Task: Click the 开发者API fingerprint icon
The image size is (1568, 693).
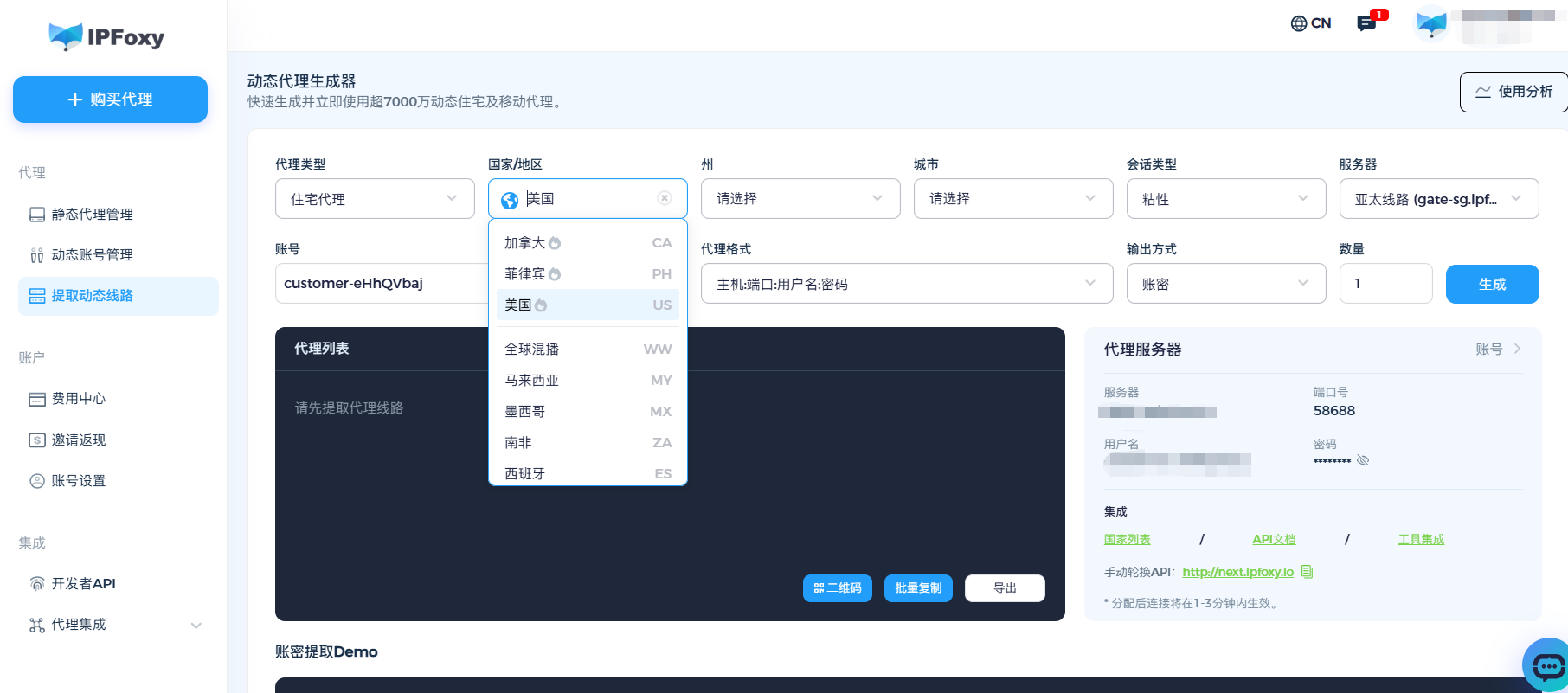Action: click(x=37, y=584)
